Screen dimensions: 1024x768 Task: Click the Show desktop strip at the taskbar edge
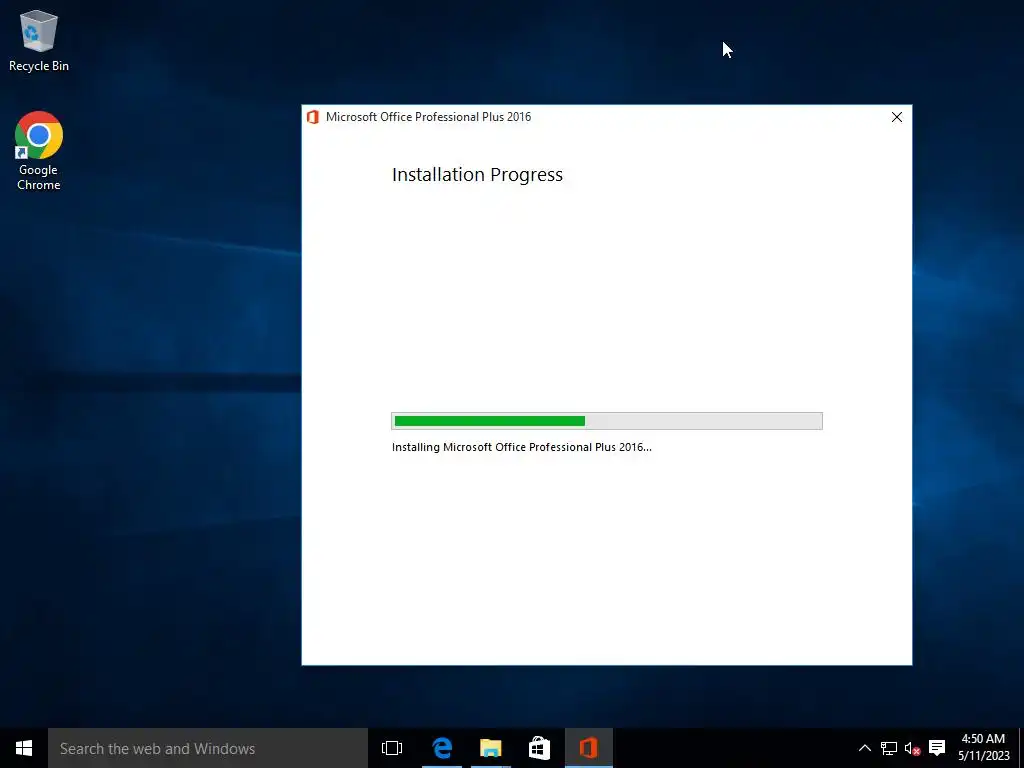[x=1021, y=748]
